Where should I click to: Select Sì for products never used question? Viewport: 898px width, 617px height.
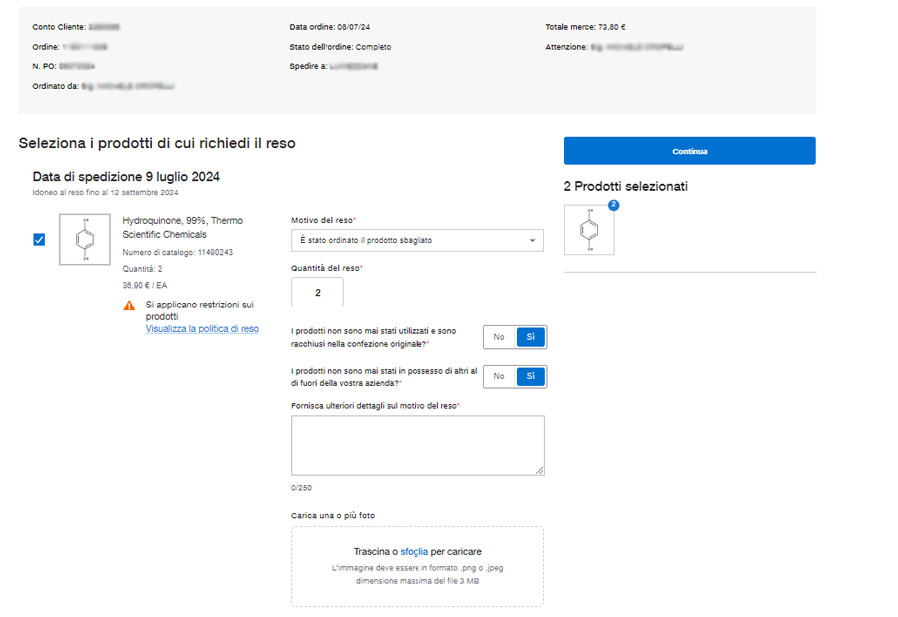pyautogui.click(x=530, y=337)
